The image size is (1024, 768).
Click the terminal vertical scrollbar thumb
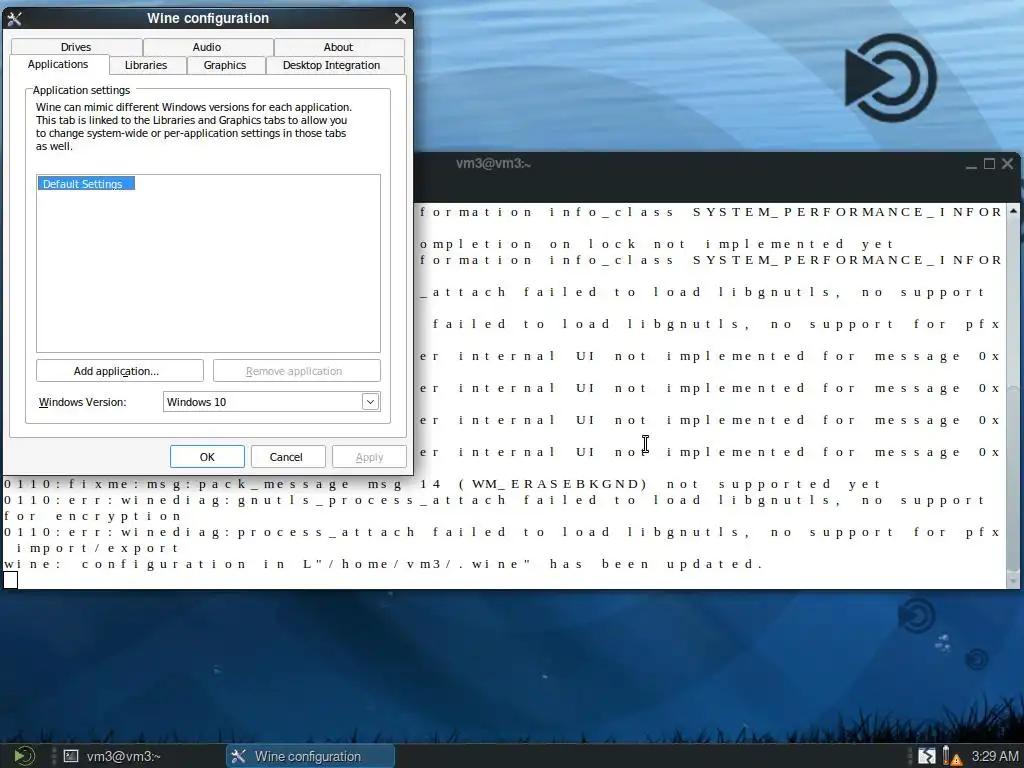click(1013, 480)
